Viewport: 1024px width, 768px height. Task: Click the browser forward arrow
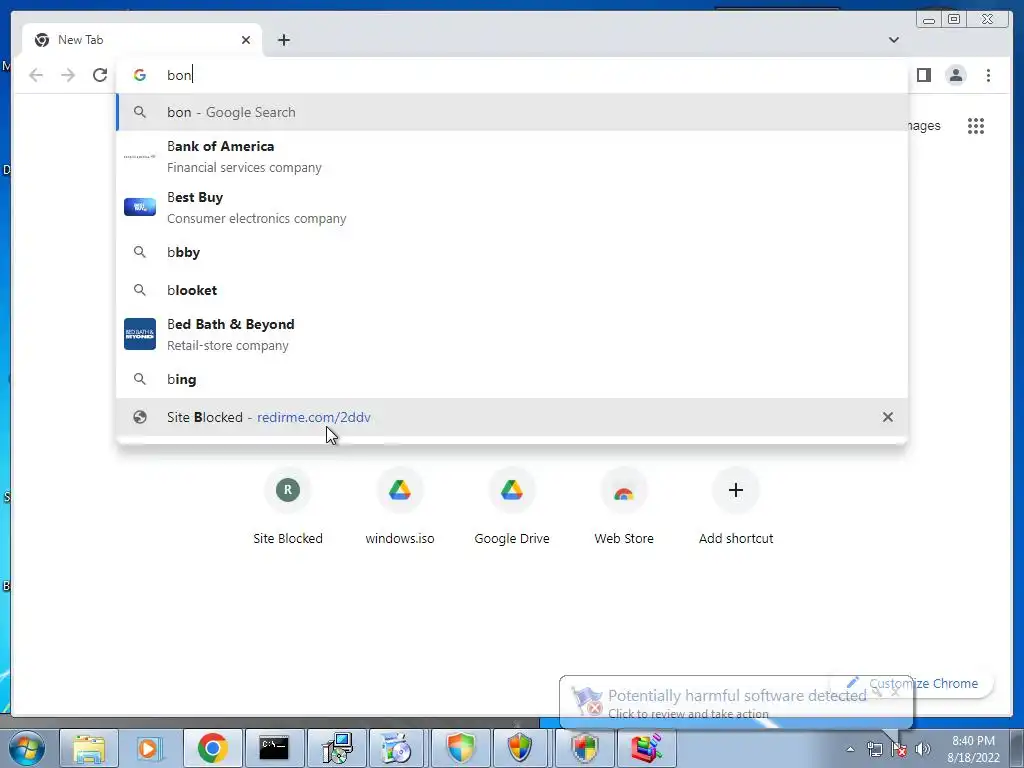pyautogui.click(x=68, y=75)
